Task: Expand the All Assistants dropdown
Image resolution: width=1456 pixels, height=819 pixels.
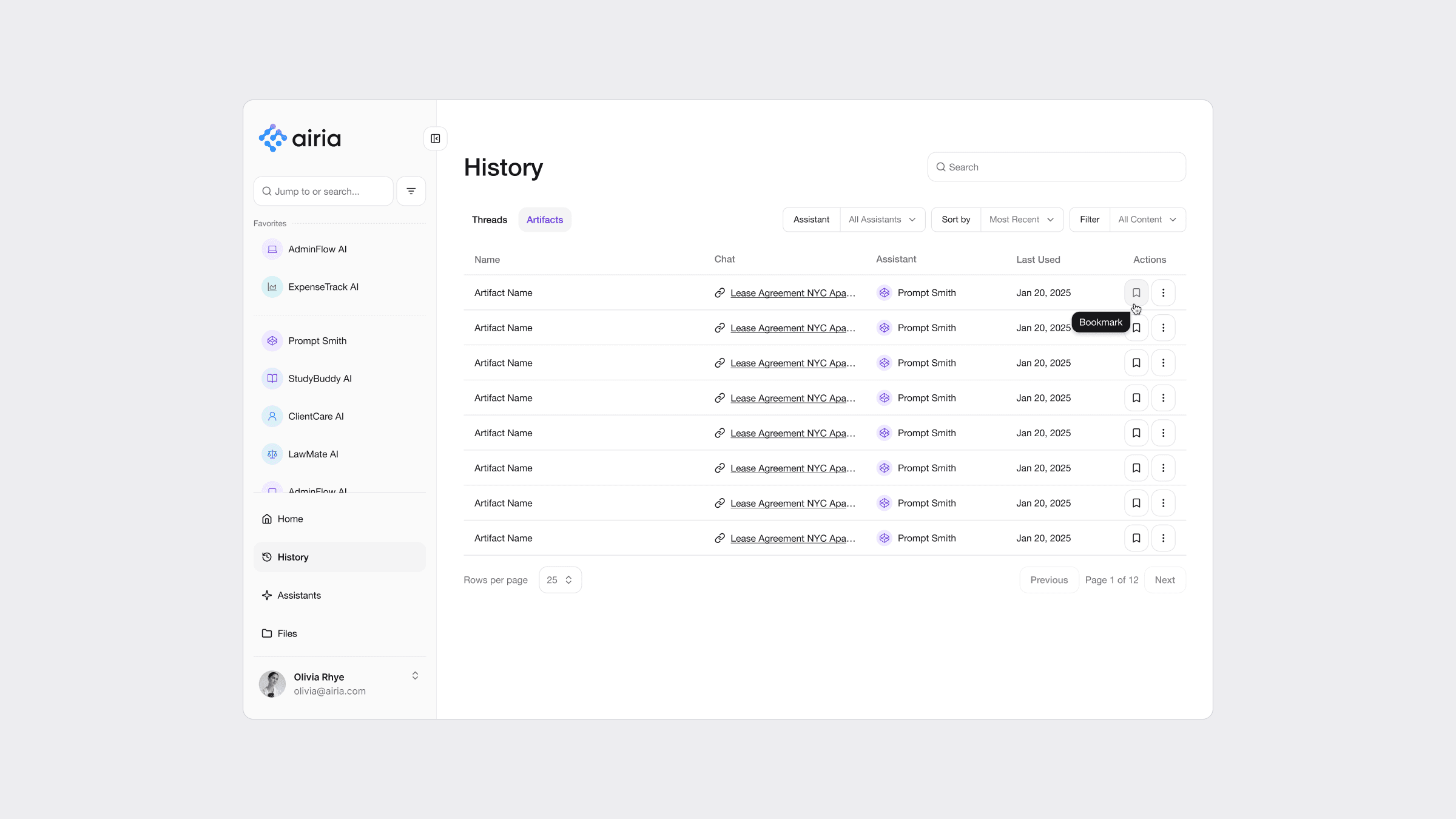Action: pos(881,220)
